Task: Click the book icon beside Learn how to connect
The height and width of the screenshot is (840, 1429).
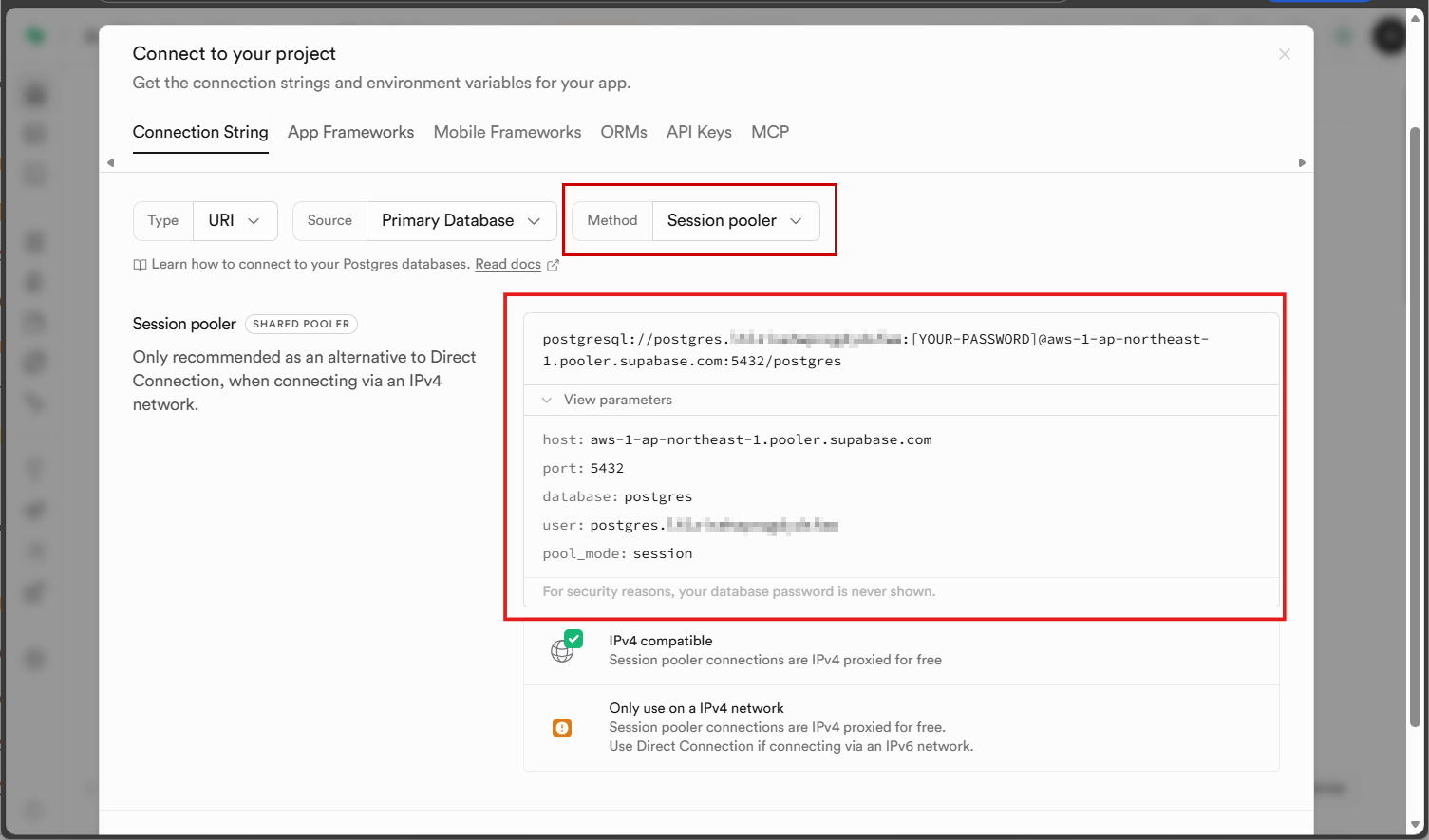Action: pos(140,265)
